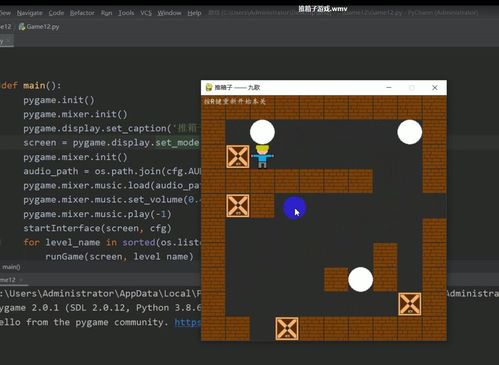
Task: Click the crate in the bottom wall gap
Action: tap(287, 329)
